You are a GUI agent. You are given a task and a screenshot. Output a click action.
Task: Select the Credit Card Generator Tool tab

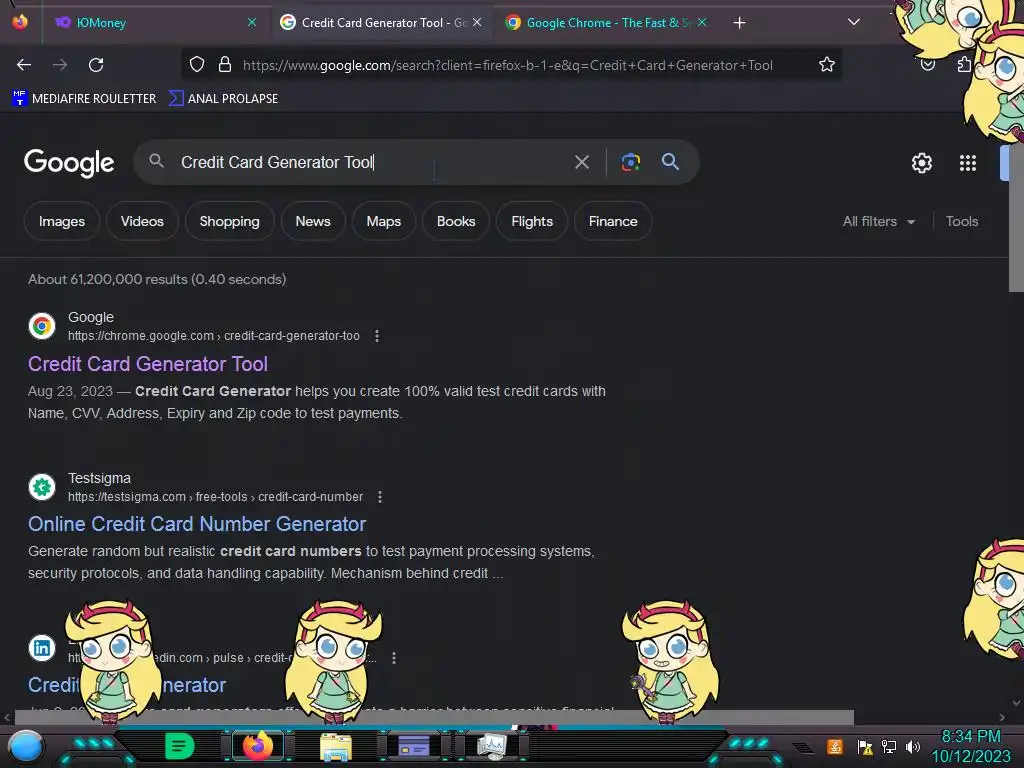click(x=381, y=23)
